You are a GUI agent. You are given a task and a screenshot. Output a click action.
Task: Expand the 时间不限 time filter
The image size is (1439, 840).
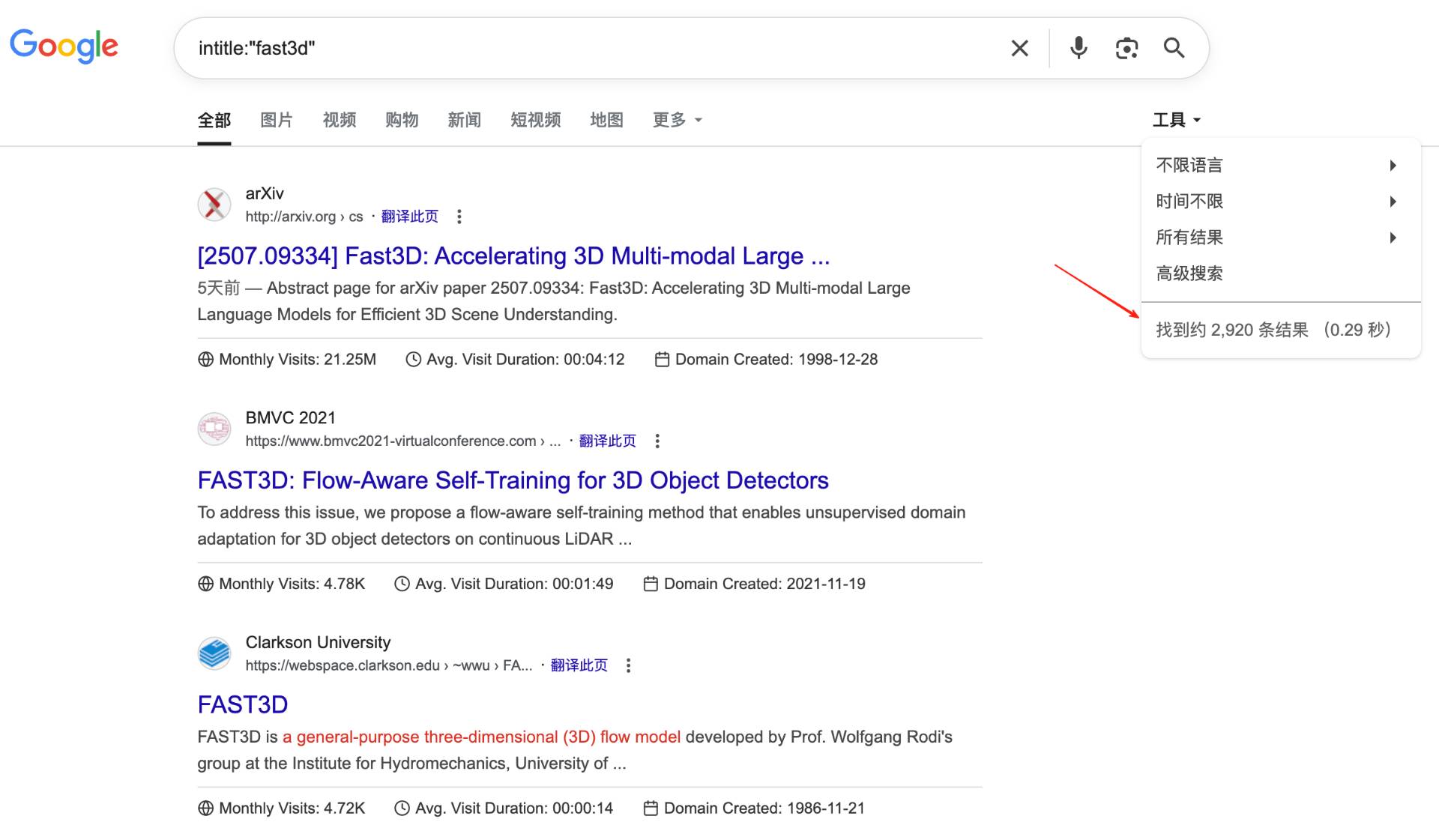pyautogui.click(x=1277, y=201)
